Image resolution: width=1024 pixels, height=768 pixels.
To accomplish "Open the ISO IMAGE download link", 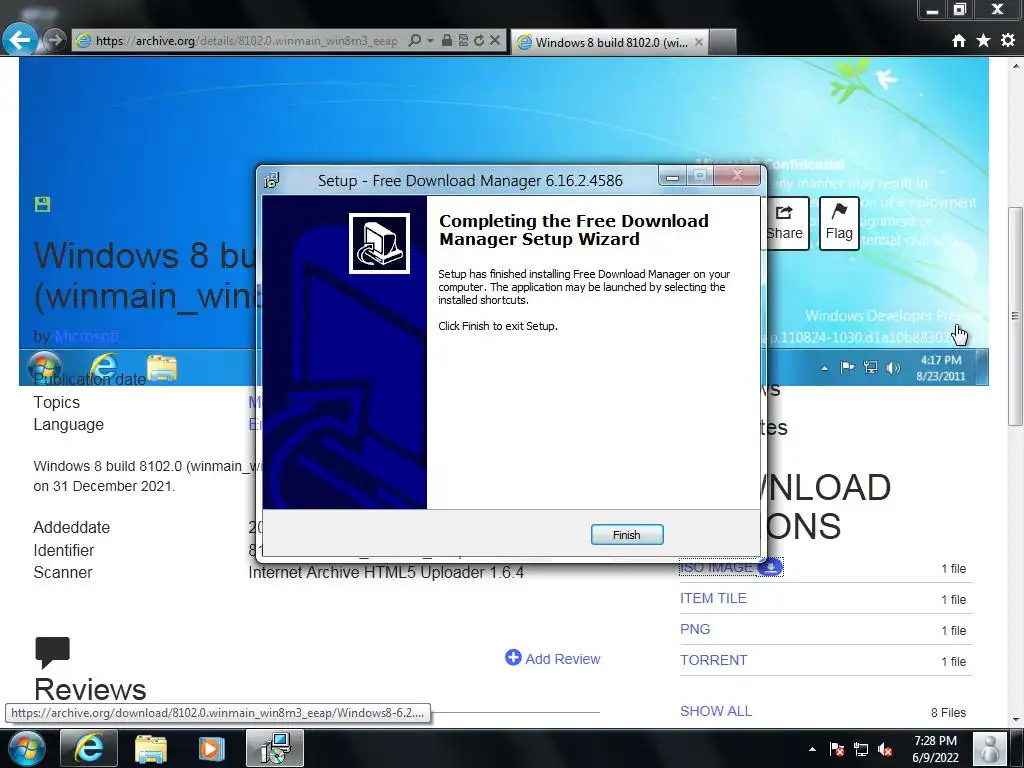I will pyautogui.click(x=717, y=568).
